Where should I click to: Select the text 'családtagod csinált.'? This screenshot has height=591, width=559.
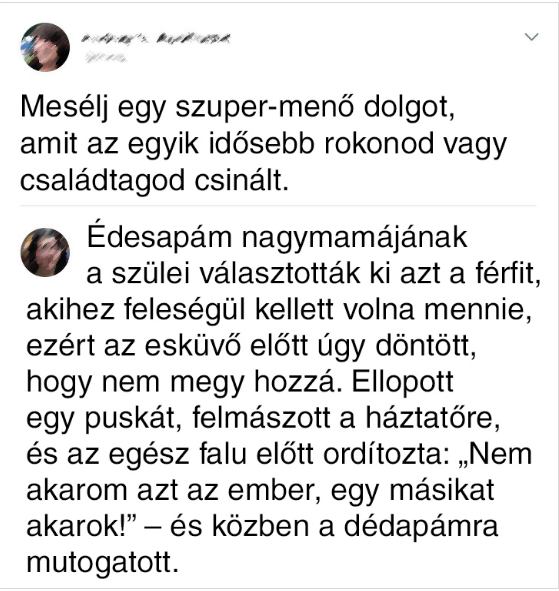(x=155, y=181)
